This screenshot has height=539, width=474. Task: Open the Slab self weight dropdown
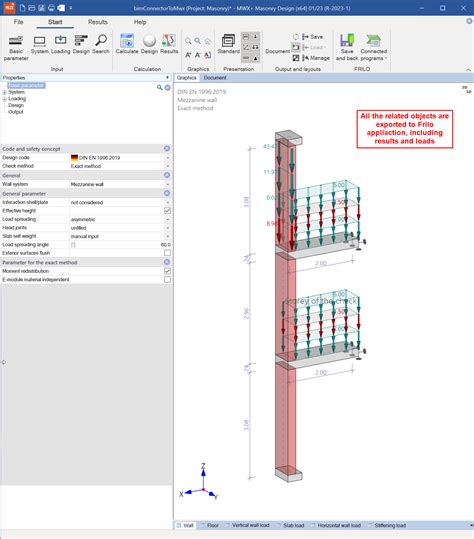pyautogui.click(x=167, y=236)
